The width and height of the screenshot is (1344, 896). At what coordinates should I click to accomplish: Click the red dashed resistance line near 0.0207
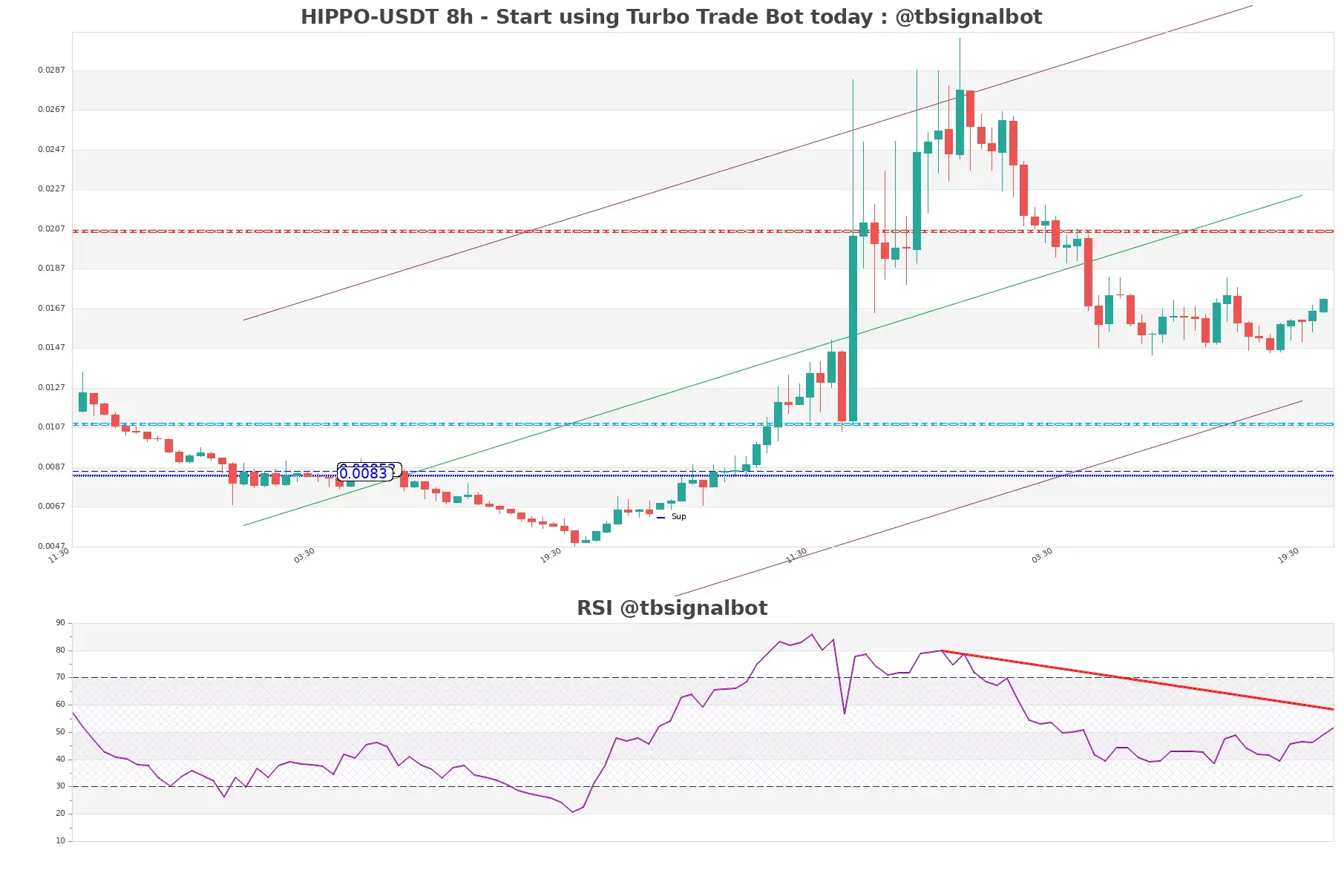703,231
